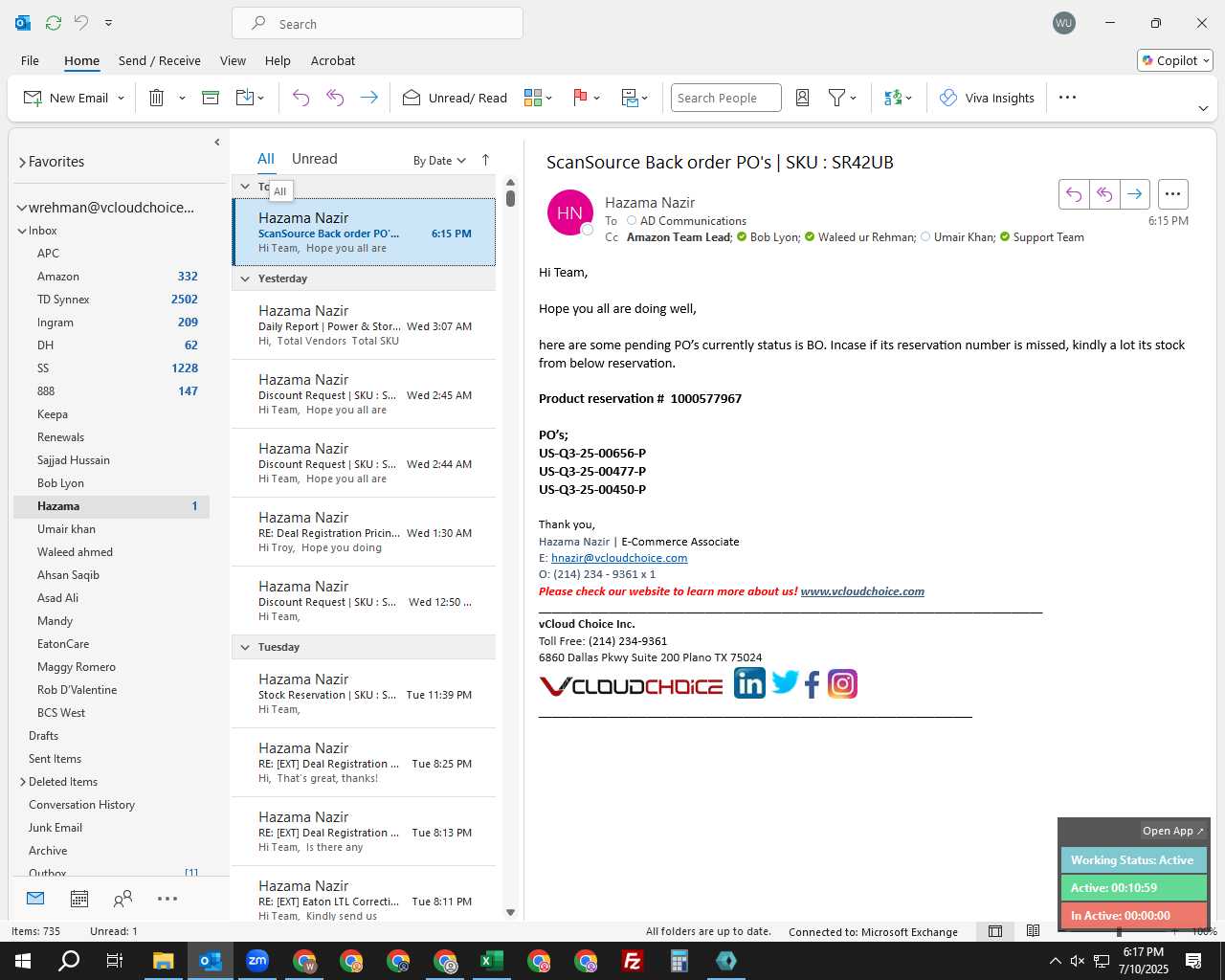This screenshot has height=980, width=1225.
Task: Collapse the folder pane arrow
Action: [217, 143]
